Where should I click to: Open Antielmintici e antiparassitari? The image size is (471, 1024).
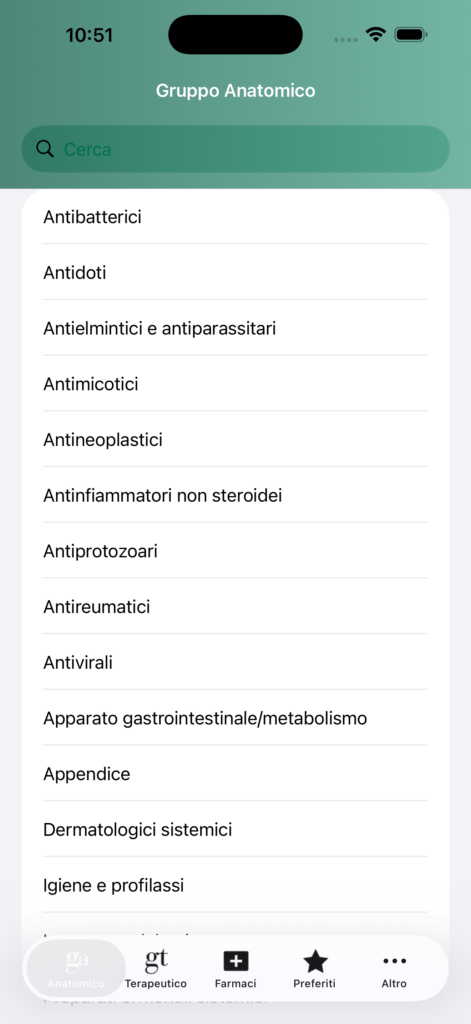[x=235, y=328]
